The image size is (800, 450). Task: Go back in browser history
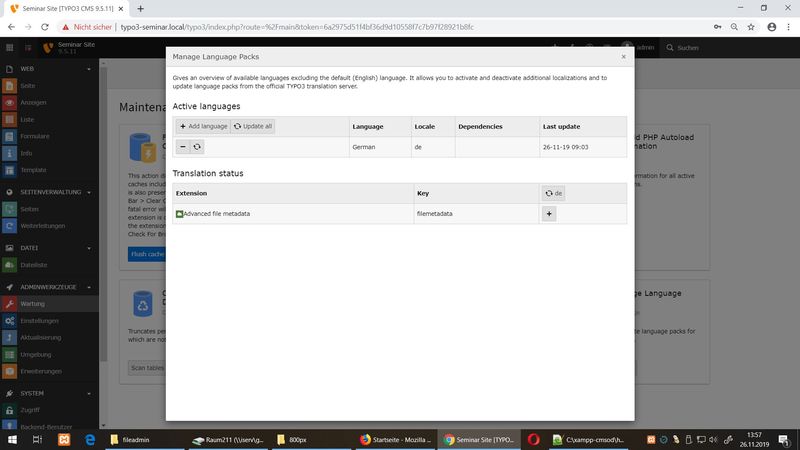click(x=11, y=27)
